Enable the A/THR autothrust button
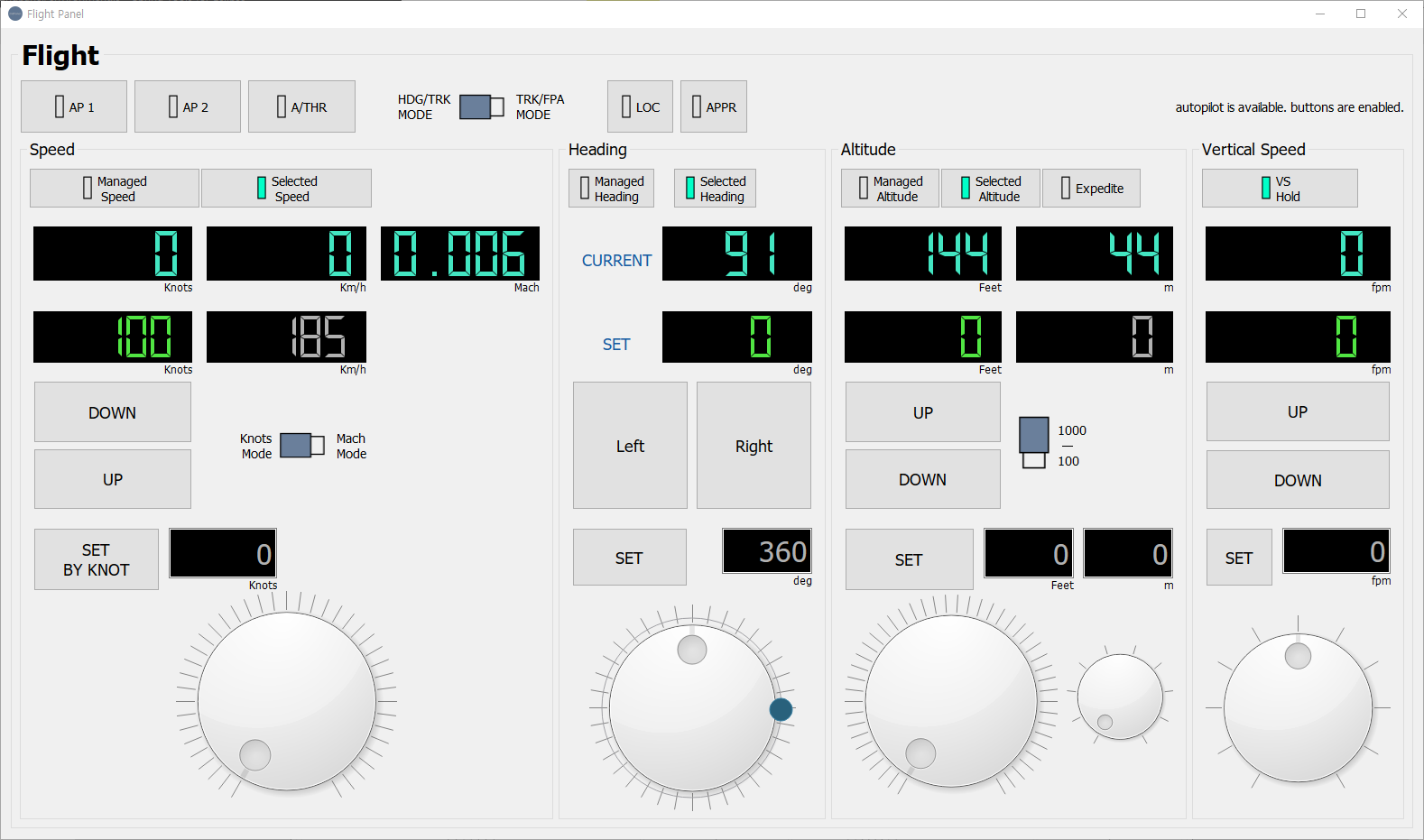Image resolution: width=1424 pixels, height=840 pixels. pyautogui.click(x=301, y=106)
